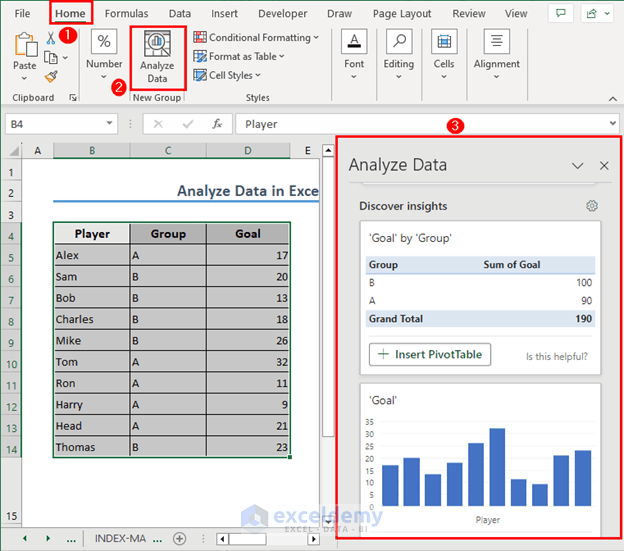This screenshot has width=624, height=551.
Task: Go to previous sheet tab arrow
Action: tap(25, 538)
